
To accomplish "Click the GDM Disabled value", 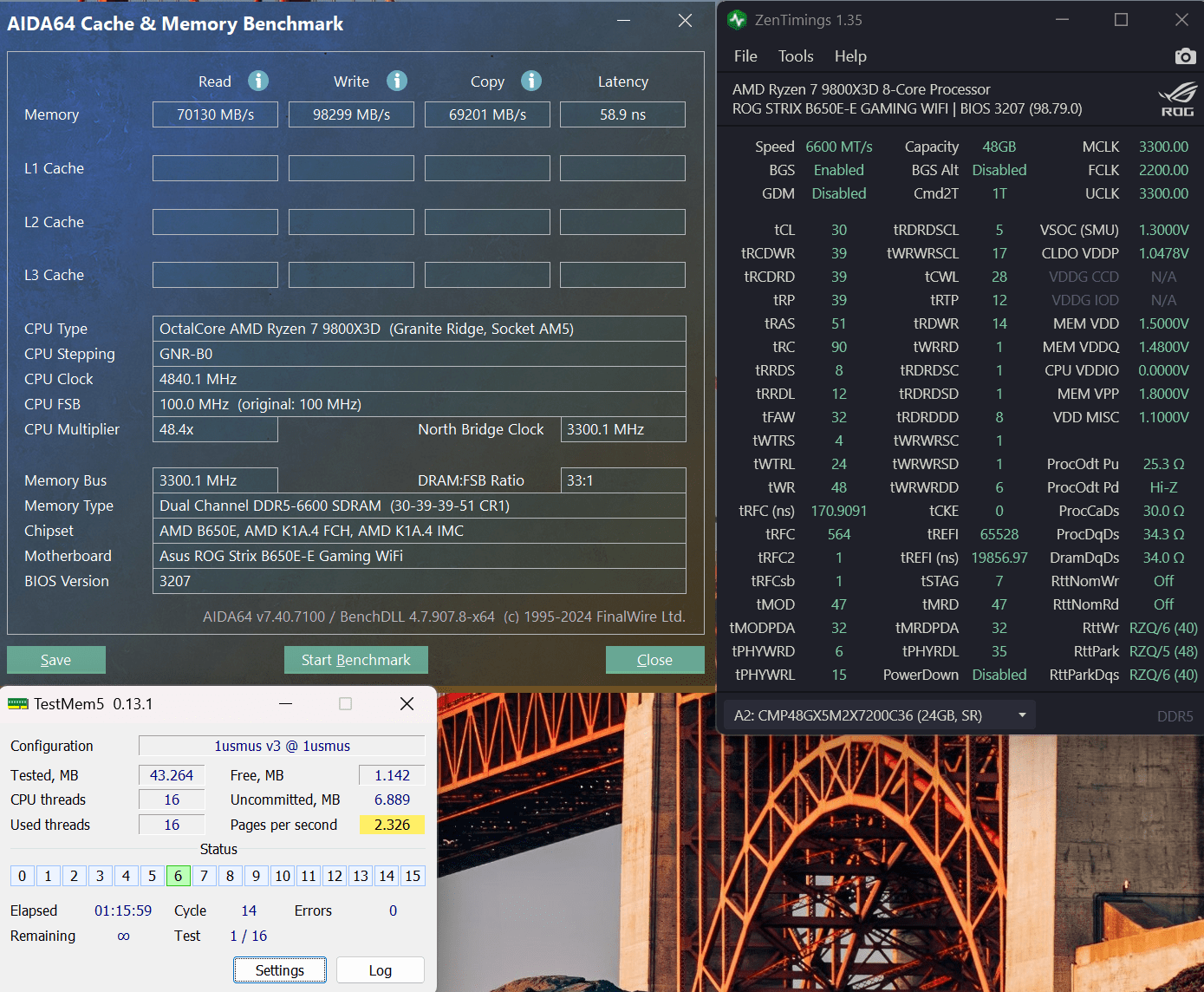I will [x=839, y=193].
